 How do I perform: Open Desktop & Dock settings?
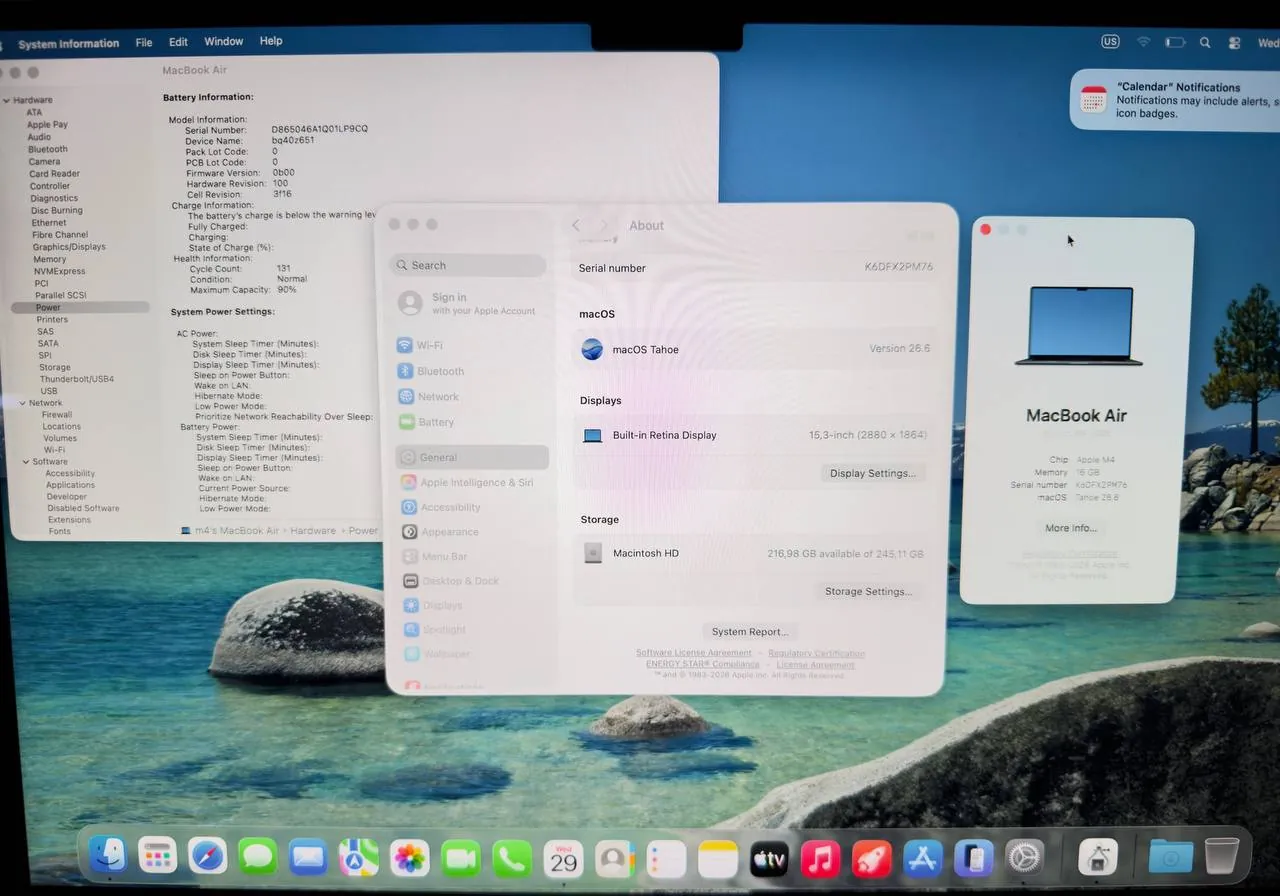point(475,581)
